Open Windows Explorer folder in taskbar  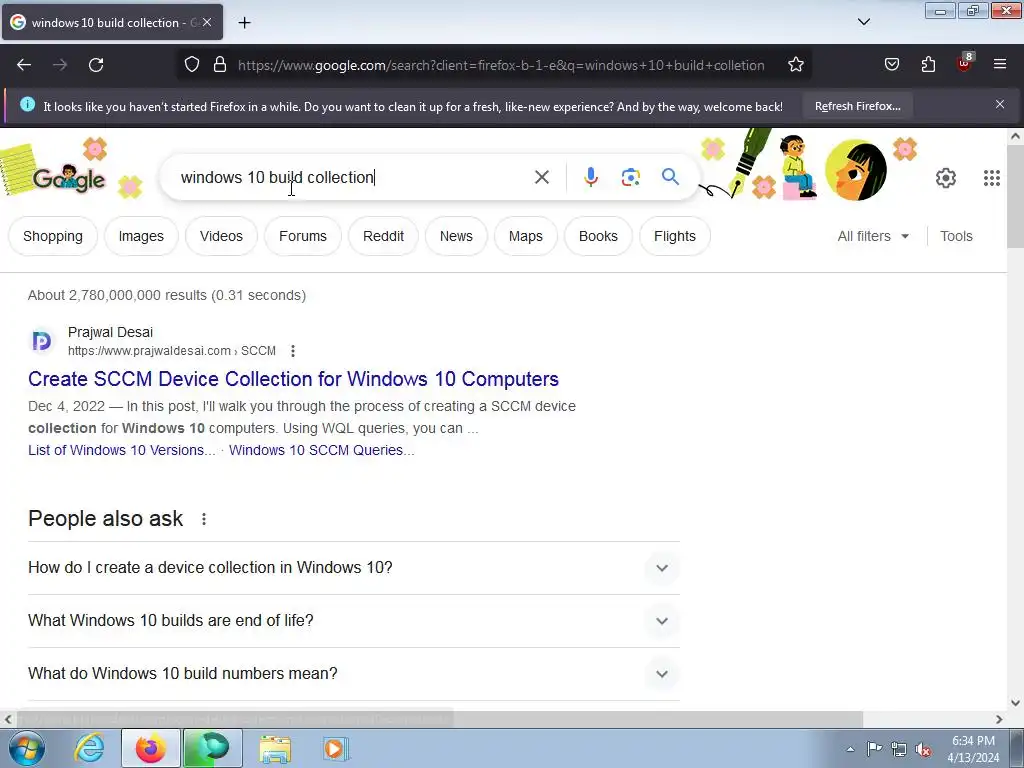click(x=275, y=748)
